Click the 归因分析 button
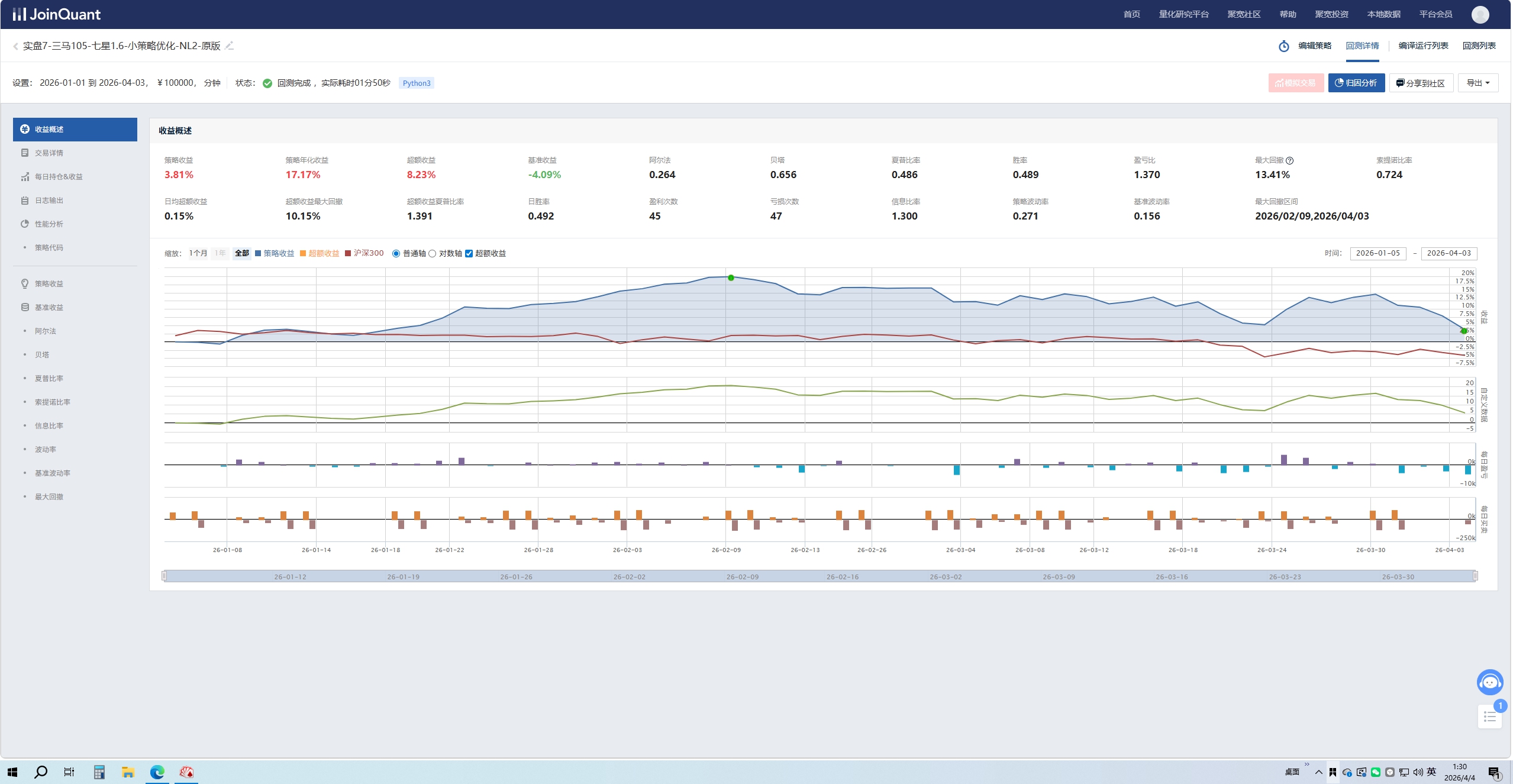The height and width of the screenshot is (784, 1513). 1356,83
